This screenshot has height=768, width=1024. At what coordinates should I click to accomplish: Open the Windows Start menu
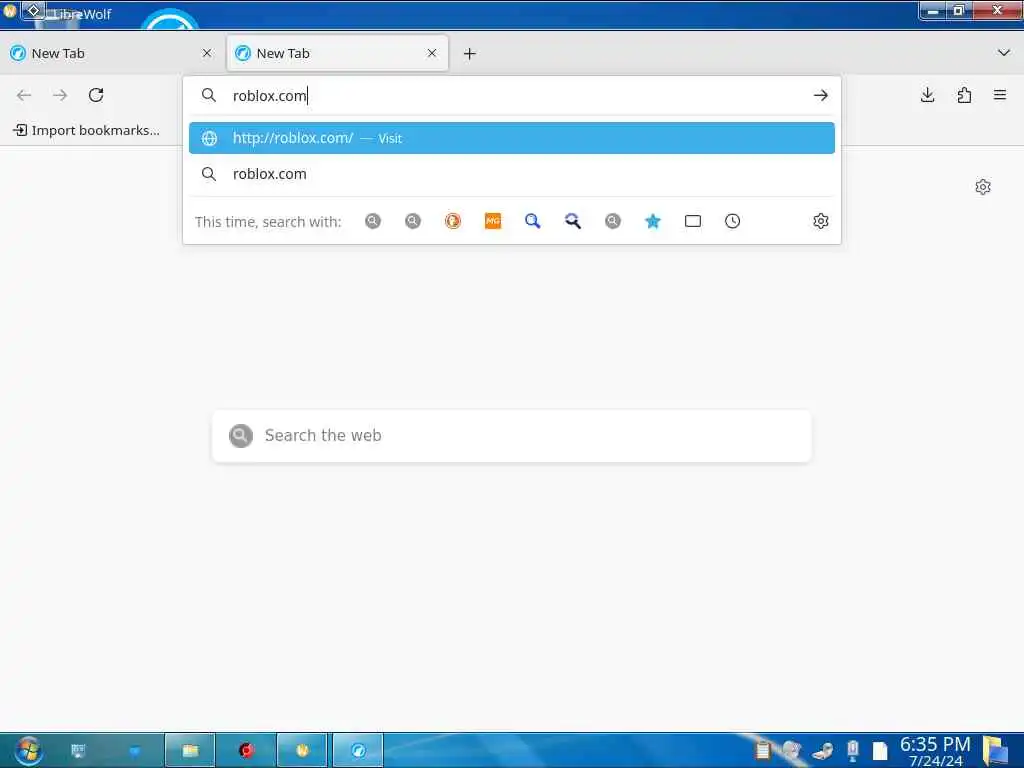point(28,751)
